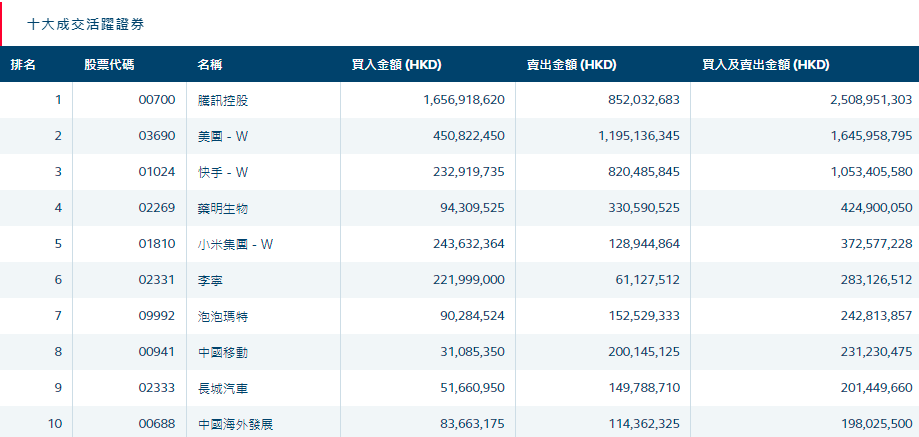The width and height of the screenshot is (919, 437).
Task: Select the name 中國海外發展
Action: point(236,424)
